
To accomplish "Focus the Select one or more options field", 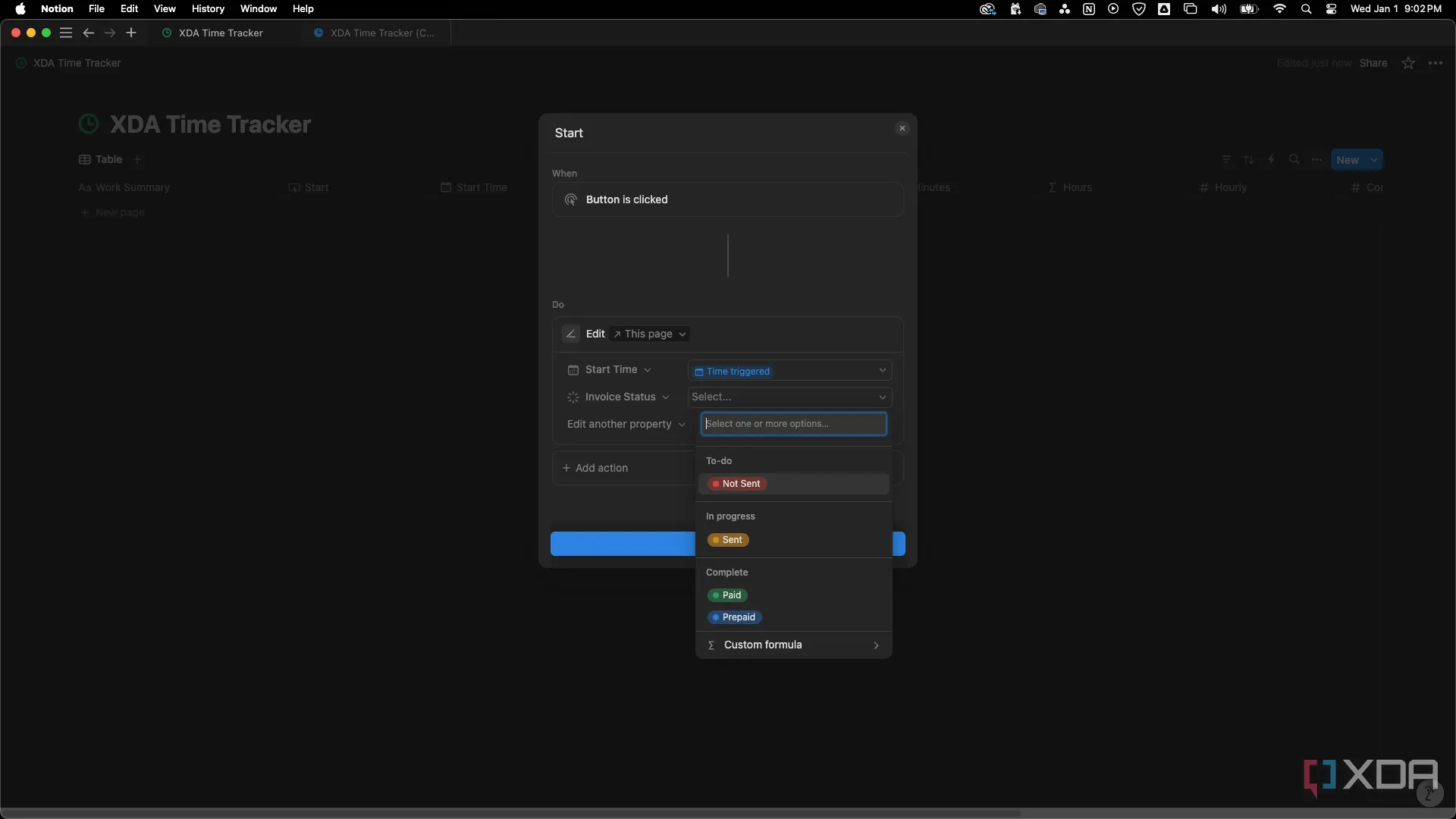I will pos(793,424).
